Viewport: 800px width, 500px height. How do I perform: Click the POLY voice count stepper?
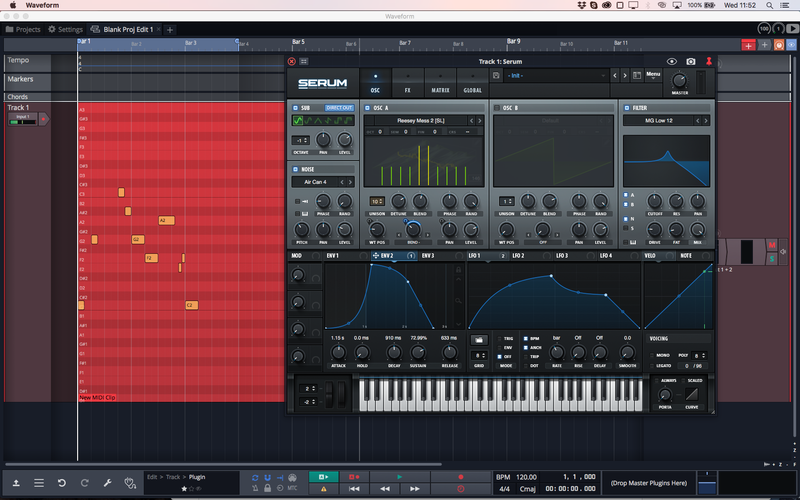[698, 356]
